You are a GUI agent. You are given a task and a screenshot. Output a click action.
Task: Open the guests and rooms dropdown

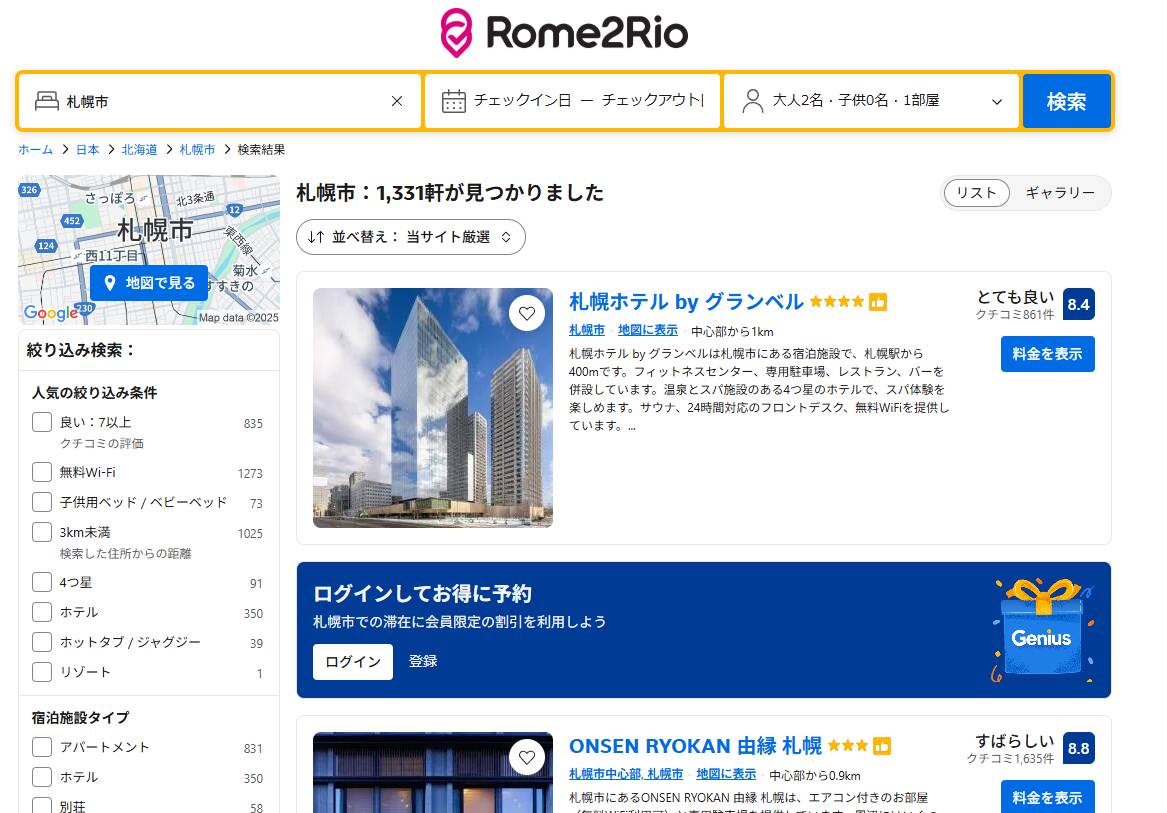pos(872,101)
